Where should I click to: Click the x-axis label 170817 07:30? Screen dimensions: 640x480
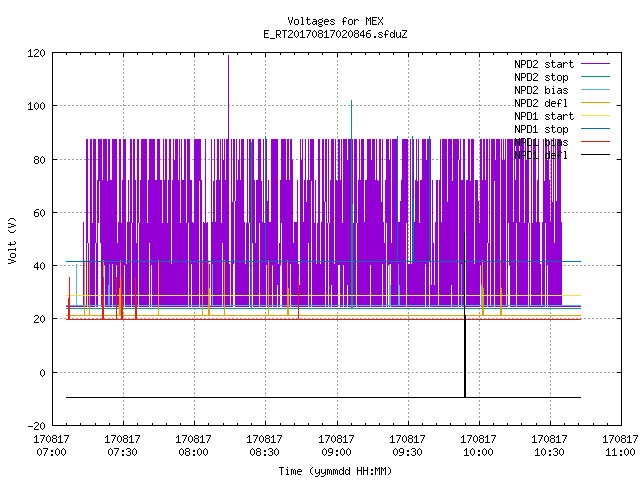(x=122, y=445)
